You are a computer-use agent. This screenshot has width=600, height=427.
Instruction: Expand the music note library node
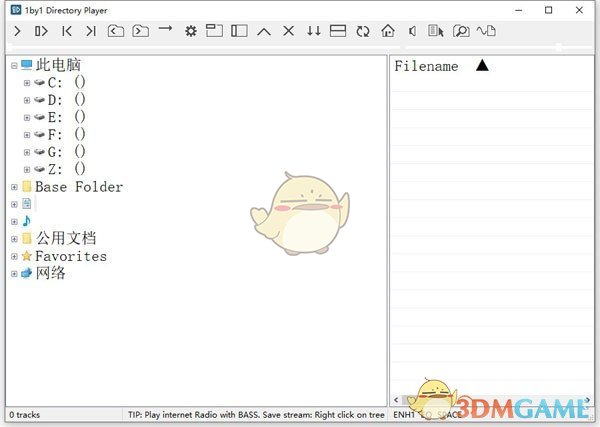(14, 222)
